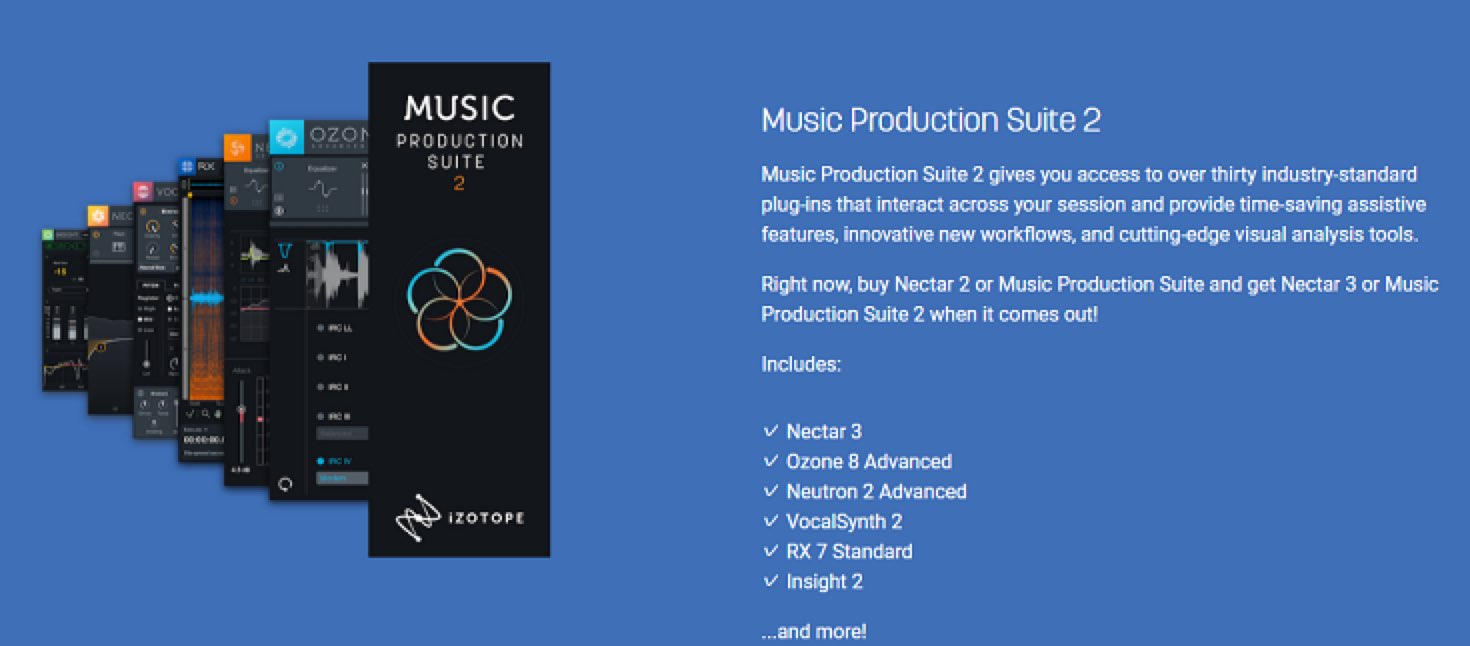Click the orange-and-blue circular suite emblem
Screen dimensions: 1470x646
click(x=458, y=299)
